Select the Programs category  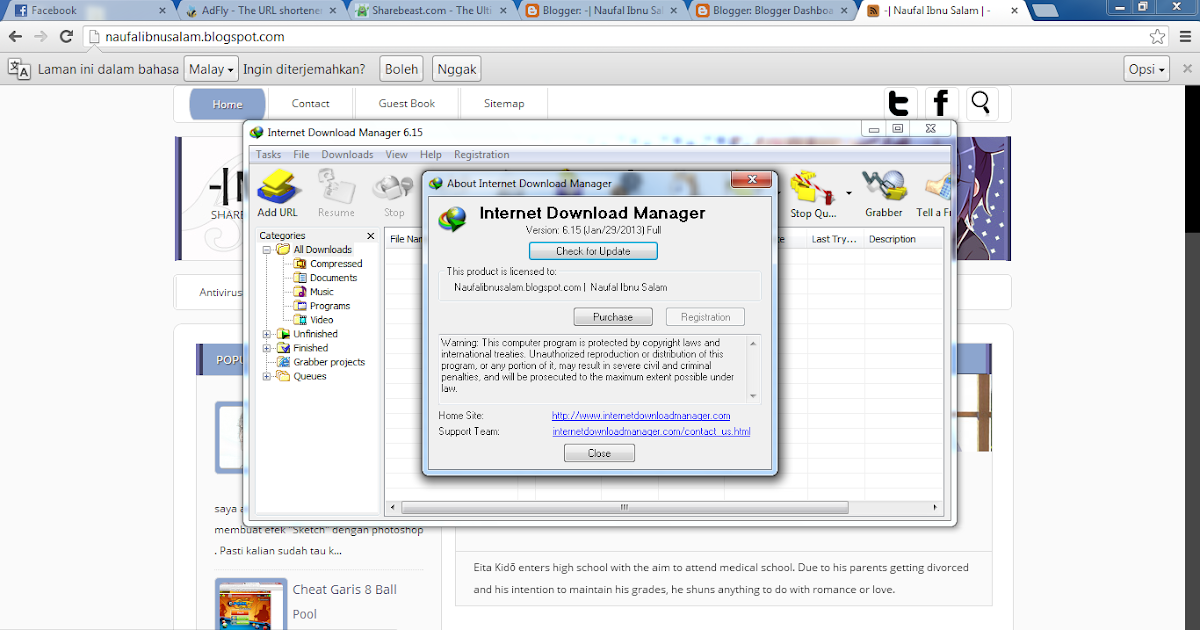coord(322,306)
